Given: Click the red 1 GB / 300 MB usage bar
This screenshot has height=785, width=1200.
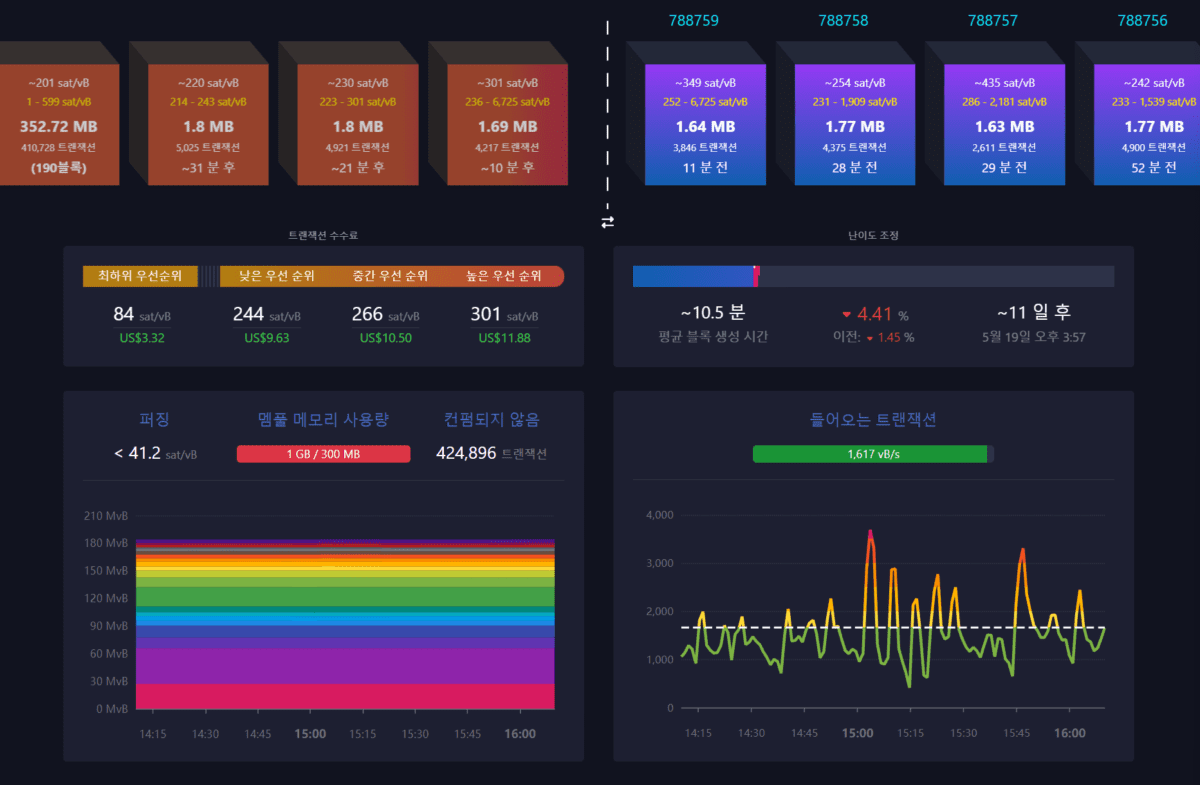Looking at the screenshot, I should [323, 454].
